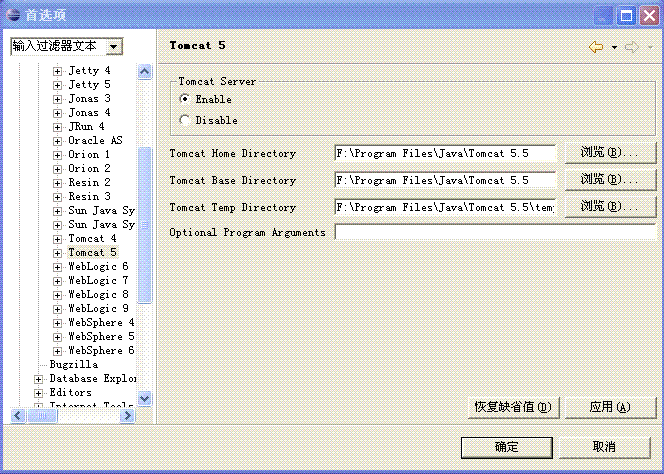This screenshot has width=664, height=474.
Task: Expand the WebSphere 4 node
Action: click(x=57, y=323)
